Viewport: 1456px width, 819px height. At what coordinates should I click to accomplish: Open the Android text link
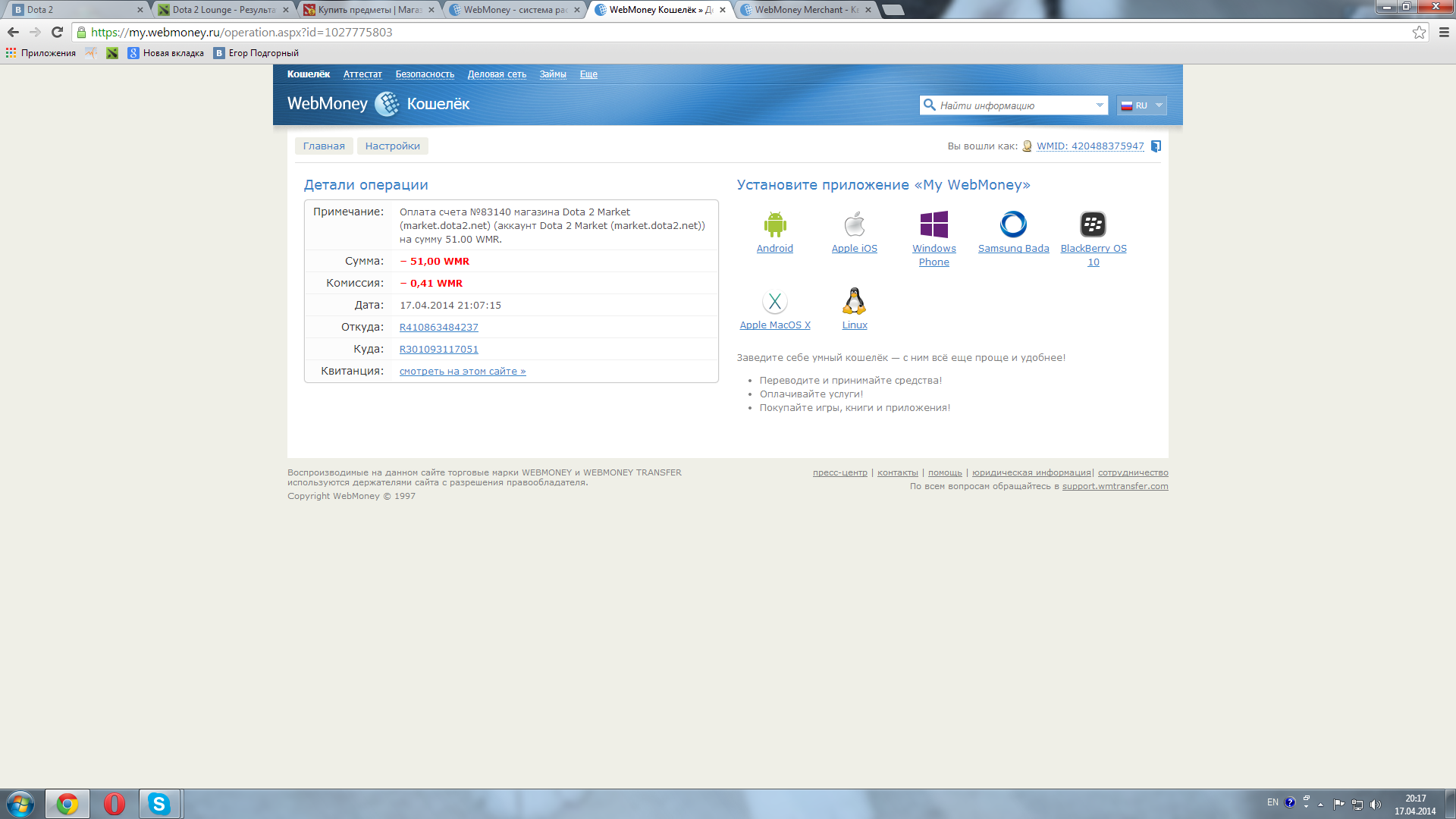click(x=775, y=249)
